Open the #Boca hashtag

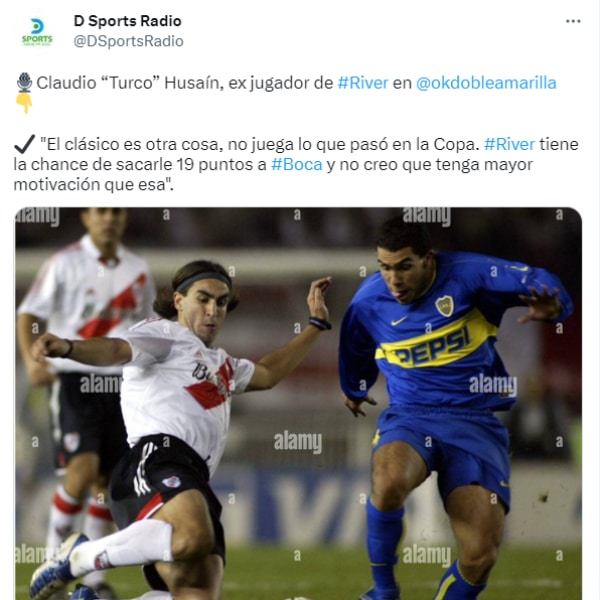297,165
